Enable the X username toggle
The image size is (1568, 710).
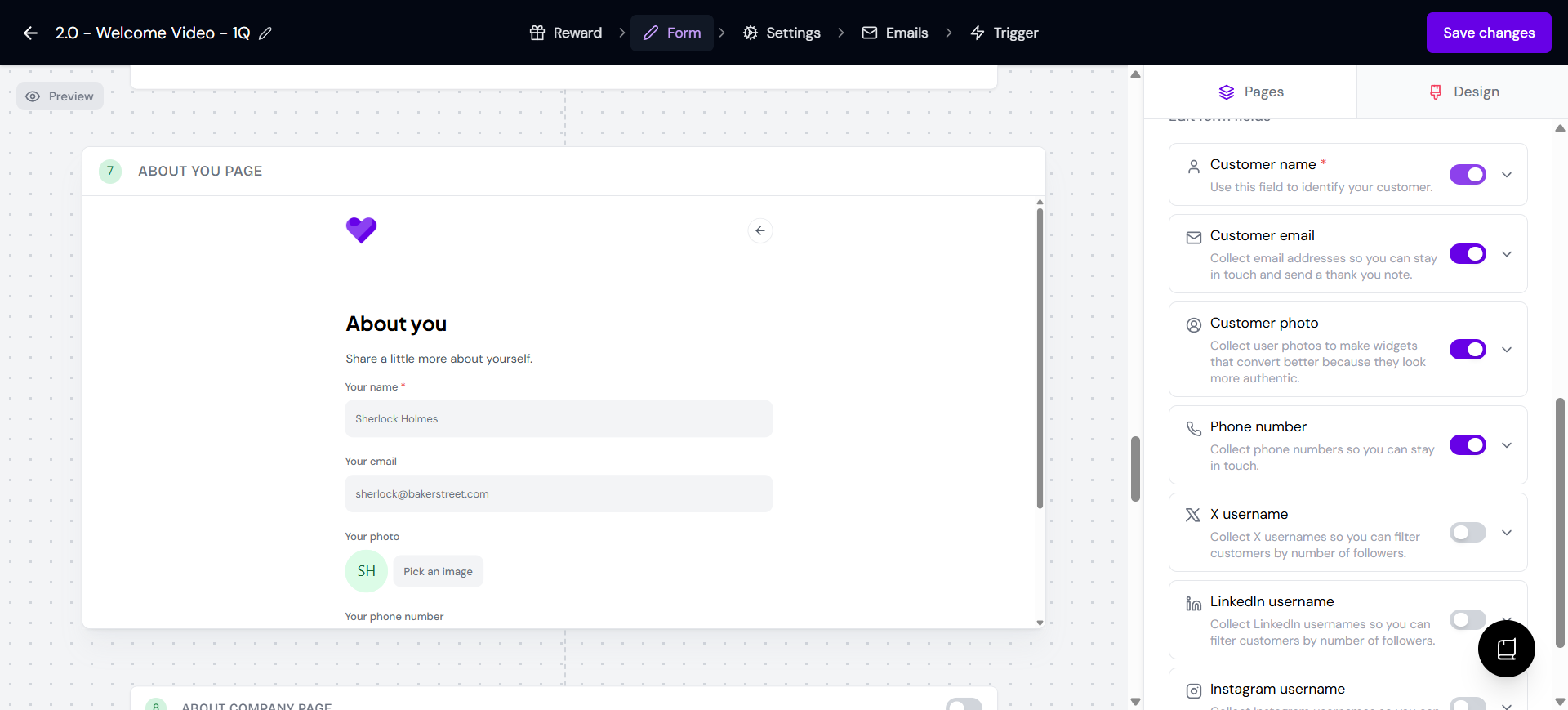click(x=1467, y=533)
